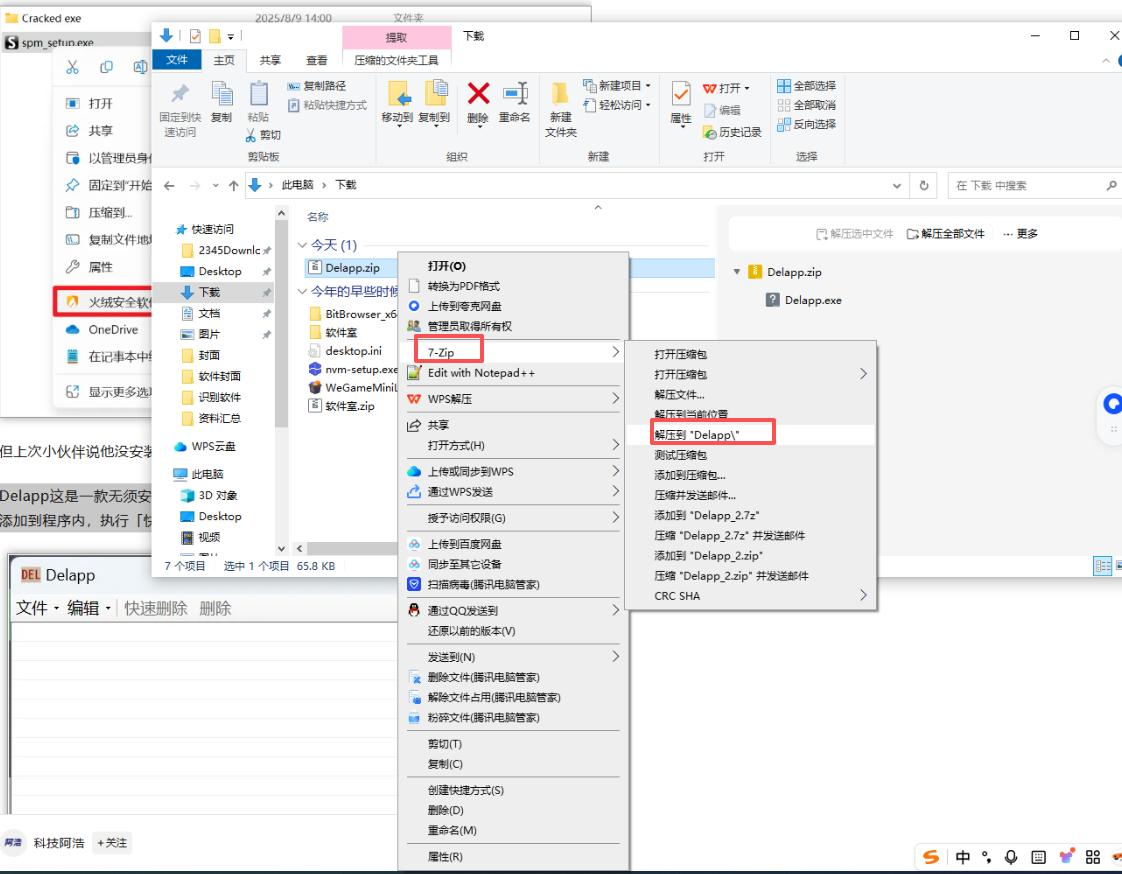
Task: Open the address bar history dropdown
Action: coord(897,185)
